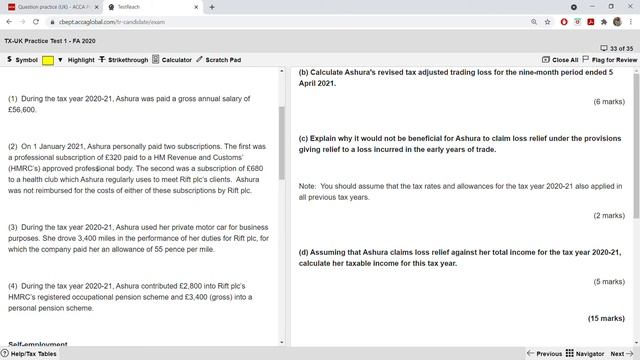Reload the exam page
This screenshot has height=360, width=640.
(x=36, y=22)
